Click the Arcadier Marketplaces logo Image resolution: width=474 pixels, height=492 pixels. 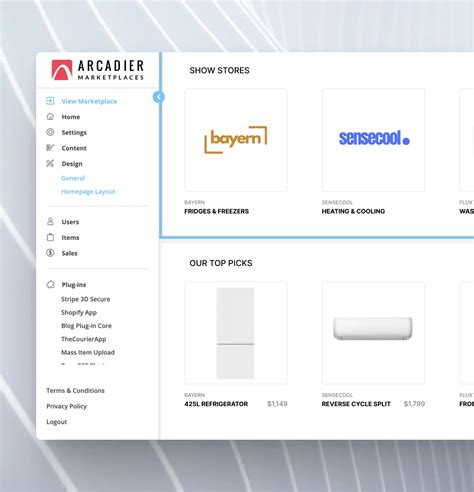tap(98, 70)
